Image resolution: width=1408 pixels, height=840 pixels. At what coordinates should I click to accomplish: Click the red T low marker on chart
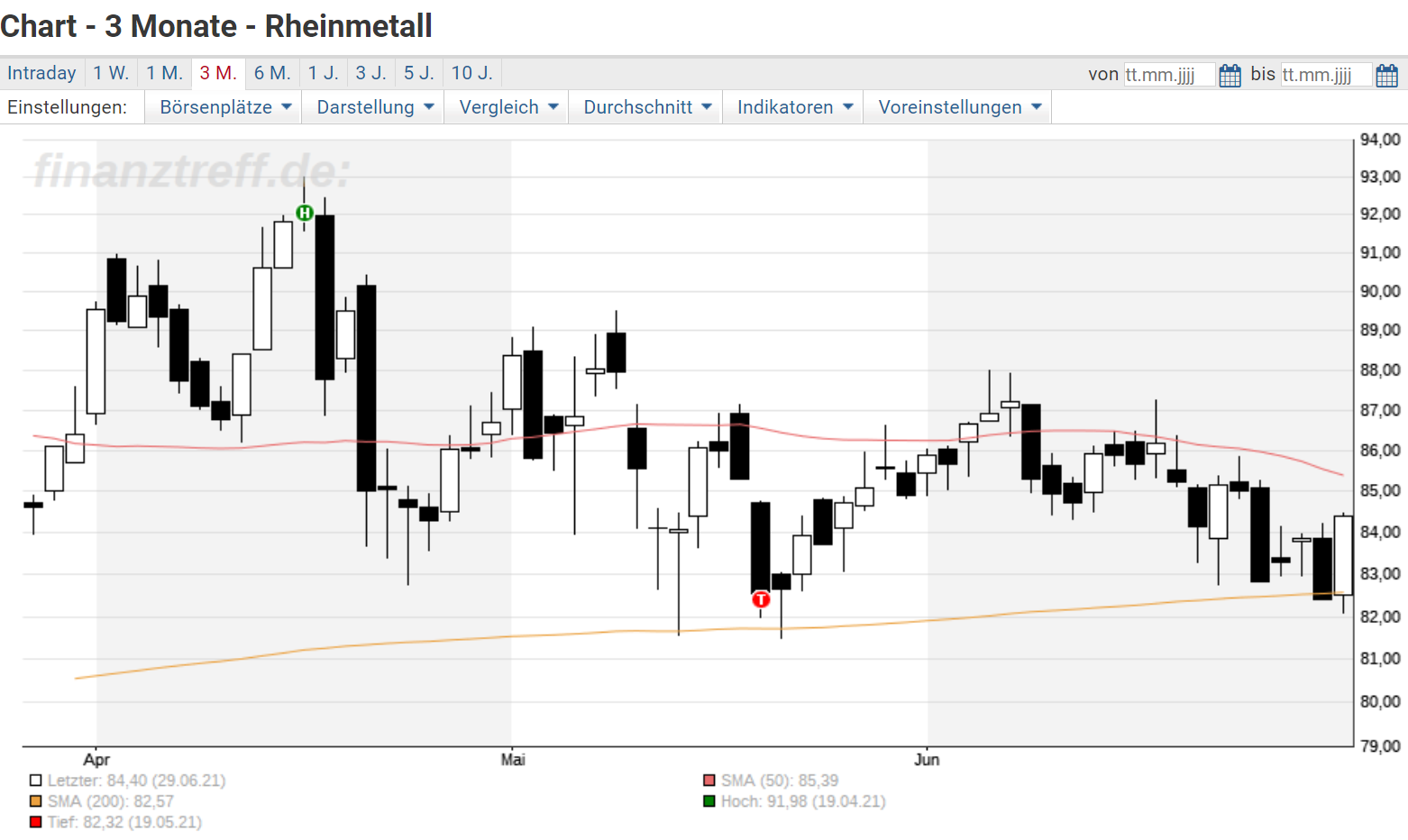[761, 599]
